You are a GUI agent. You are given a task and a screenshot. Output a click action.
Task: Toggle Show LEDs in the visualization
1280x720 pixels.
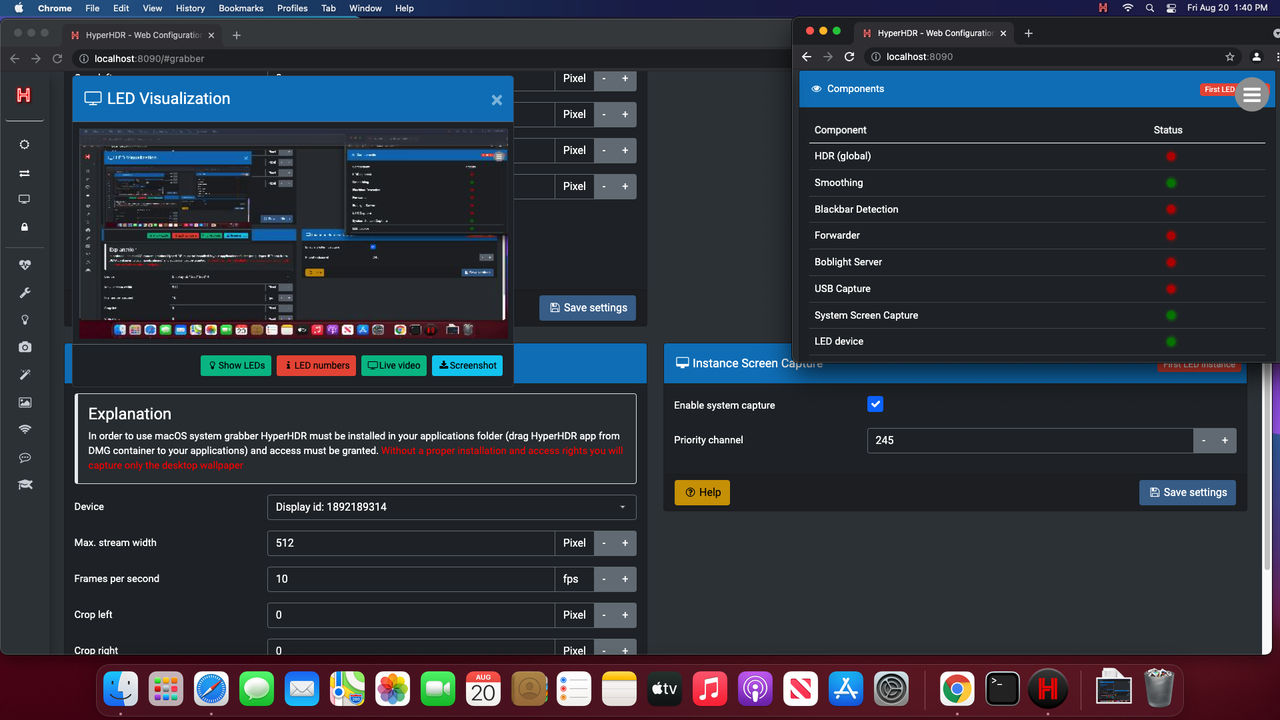pos(236,365)
